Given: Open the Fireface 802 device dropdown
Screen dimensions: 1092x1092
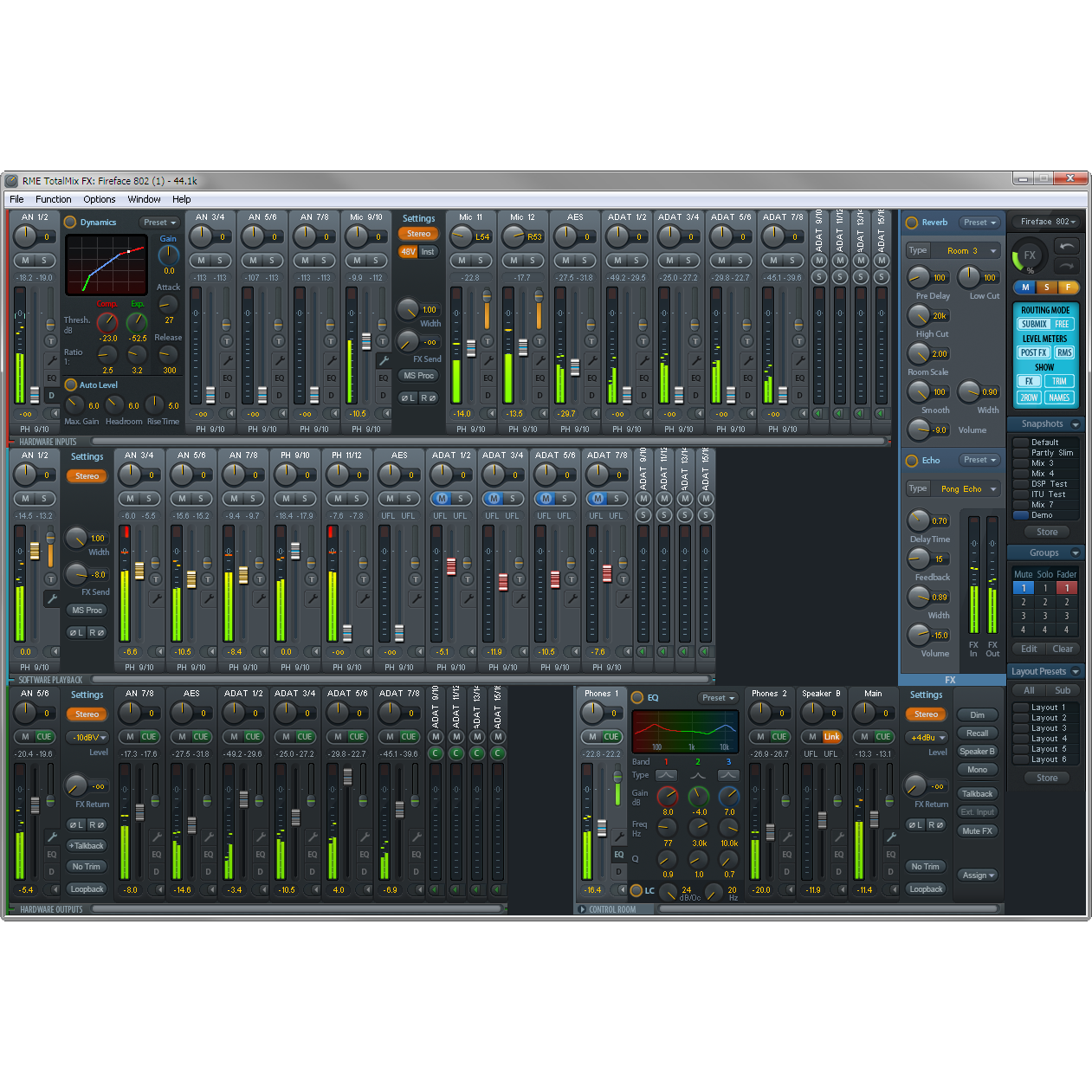Looking at the screenshot, I should pyautogui.click(x=1047, y=222).
